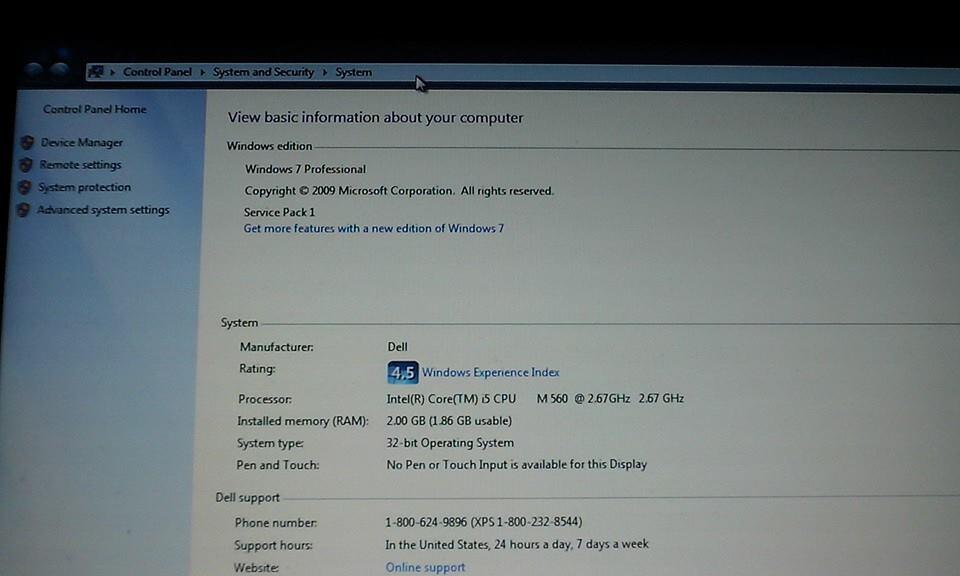Open Advanced system settings link

103,210
